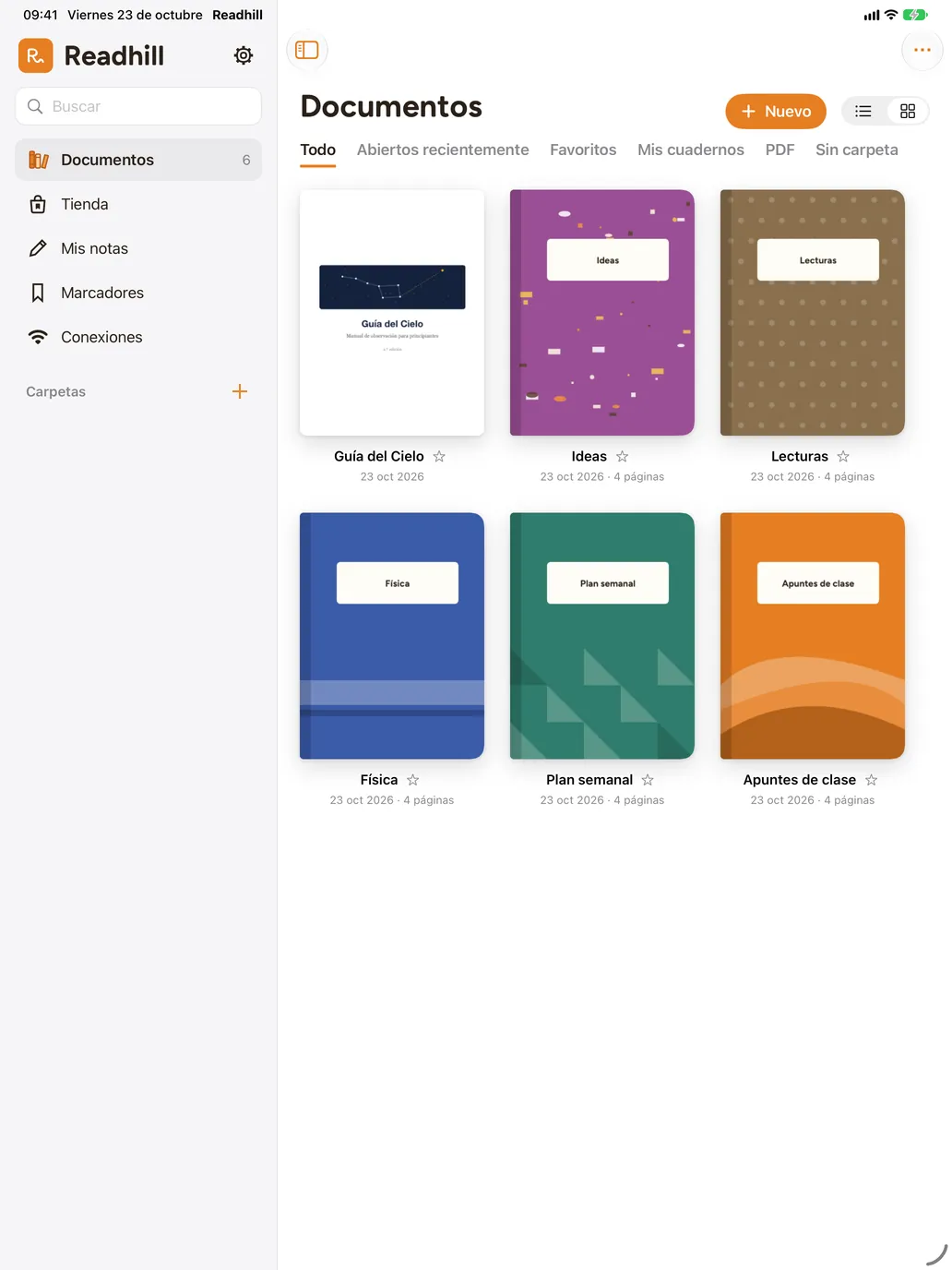Open the Plan semanal notebook cover

(x=602, y=636)
